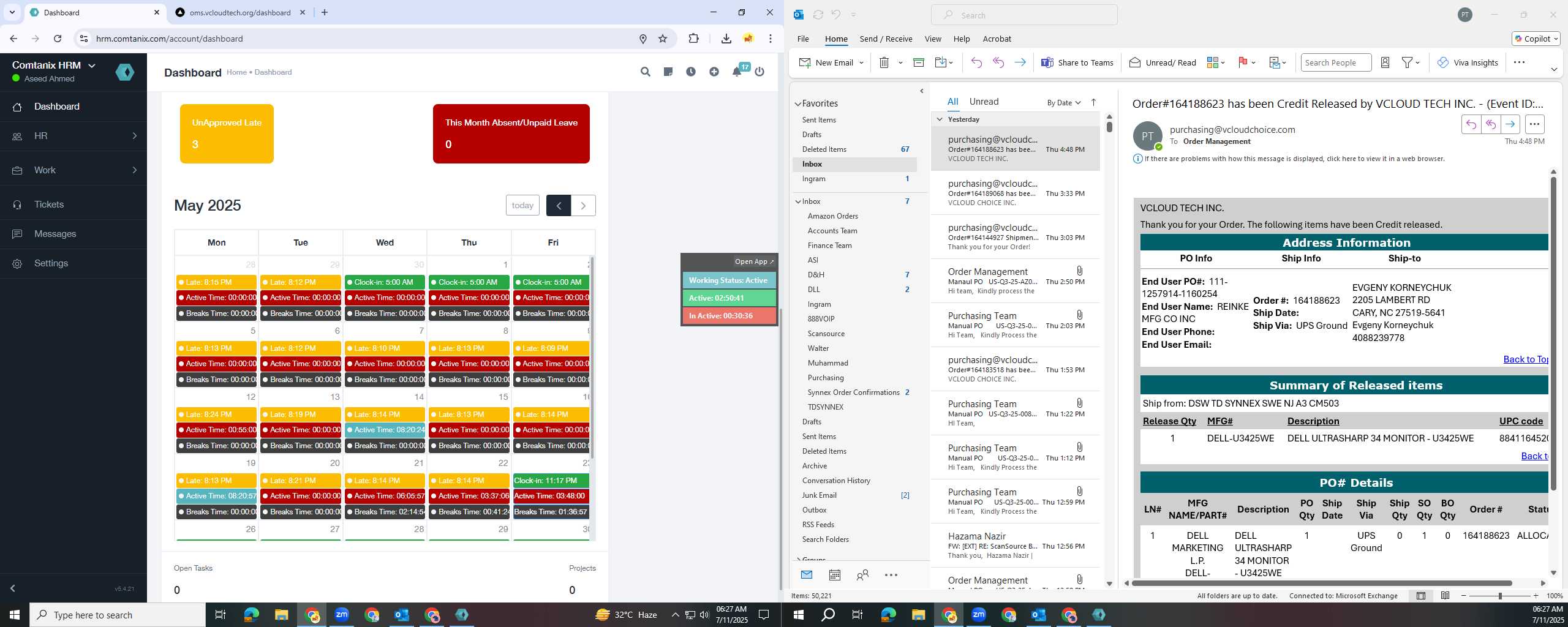This screenshot has width=1568, height=627.
Task: Go to previous month in calendar
Action: (559, 206)
